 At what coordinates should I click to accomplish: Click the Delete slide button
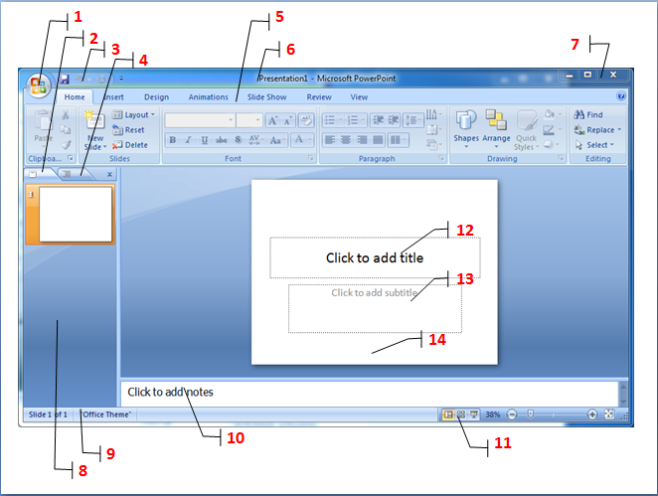point(130,145)
